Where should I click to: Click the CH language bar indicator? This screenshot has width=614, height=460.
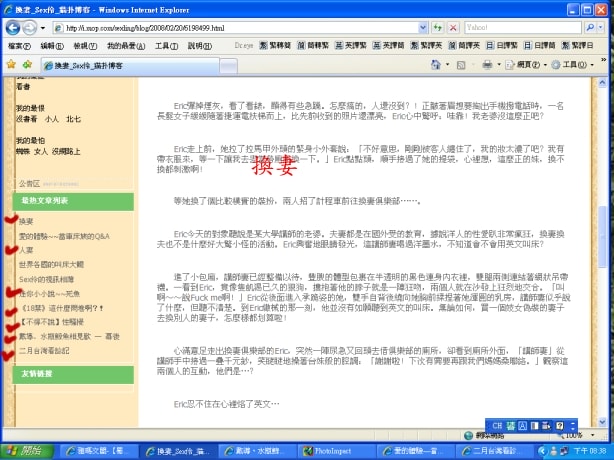(x=497, y=425)
